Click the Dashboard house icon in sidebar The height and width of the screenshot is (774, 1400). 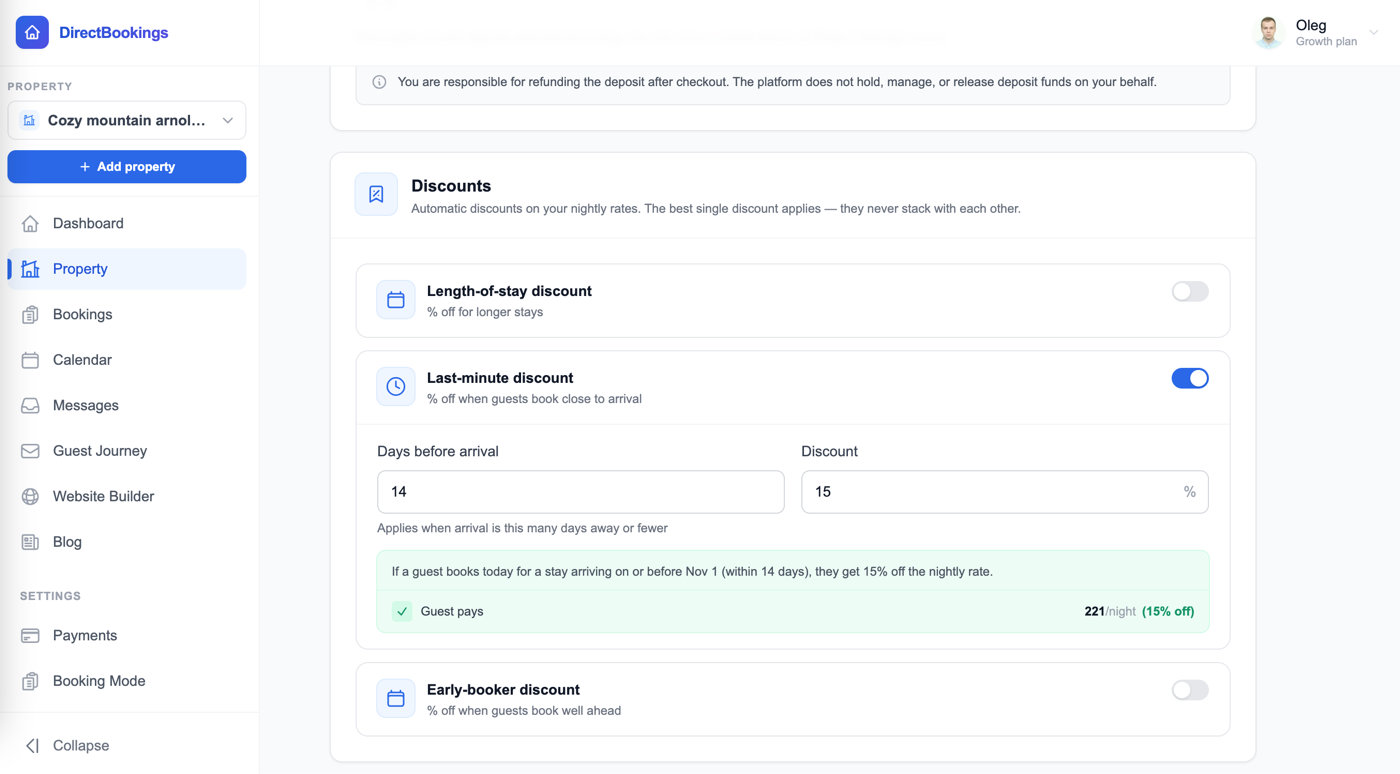(x=30, y=223)
